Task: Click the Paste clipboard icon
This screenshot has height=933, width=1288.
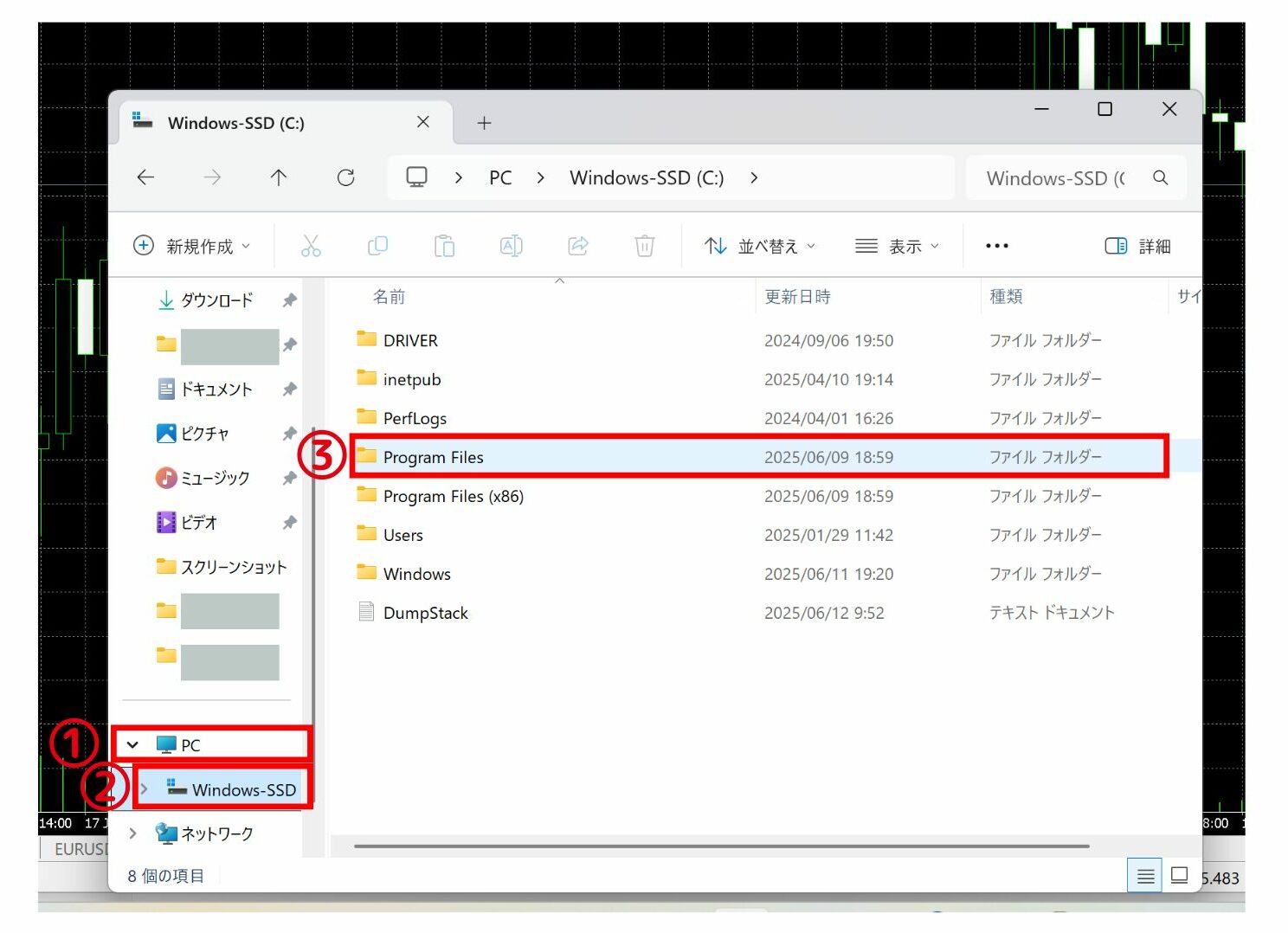Action: (444, 247)
